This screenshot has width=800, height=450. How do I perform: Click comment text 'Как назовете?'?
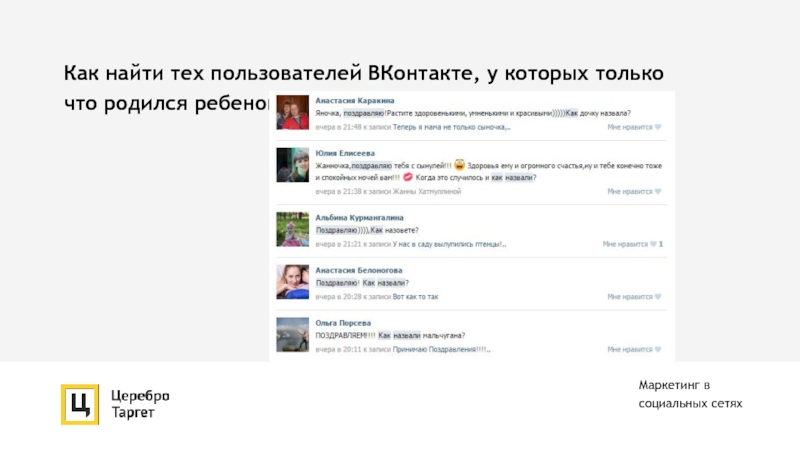[394, 230]
